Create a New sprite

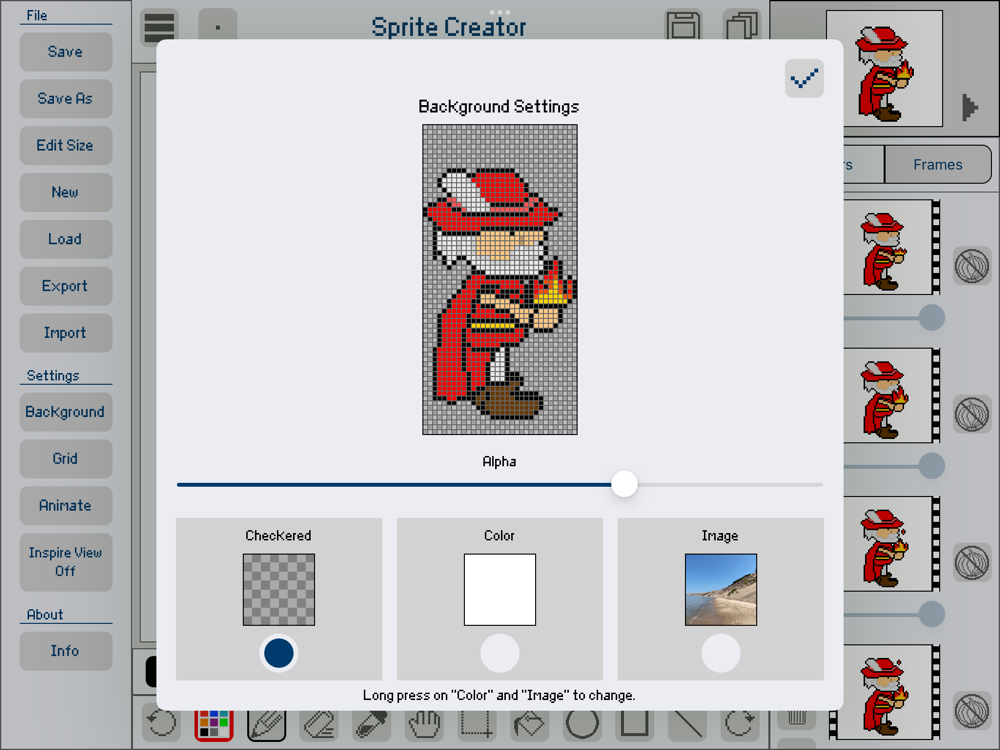(66, 192)
